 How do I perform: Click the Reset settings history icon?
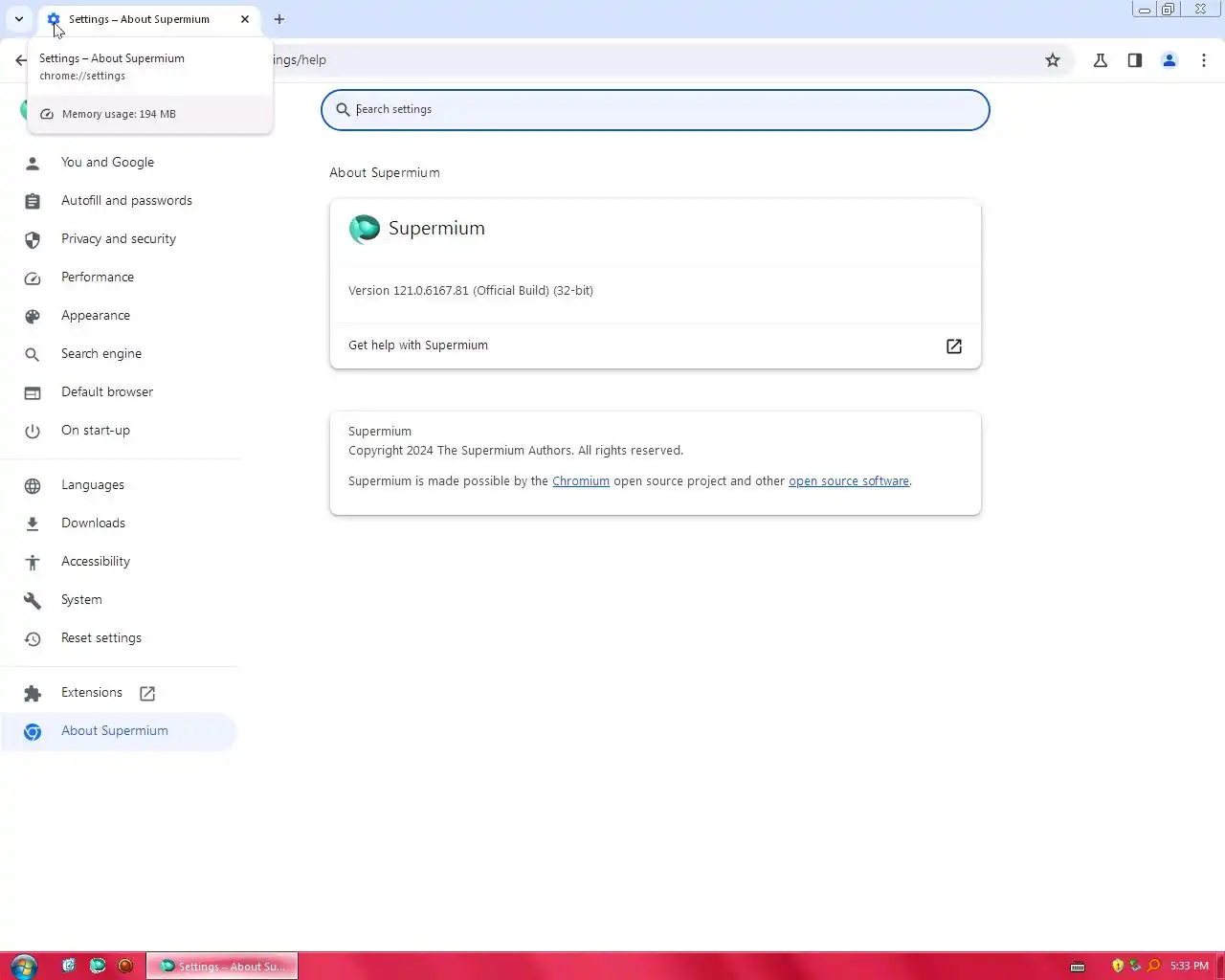[x=33, y=639]
